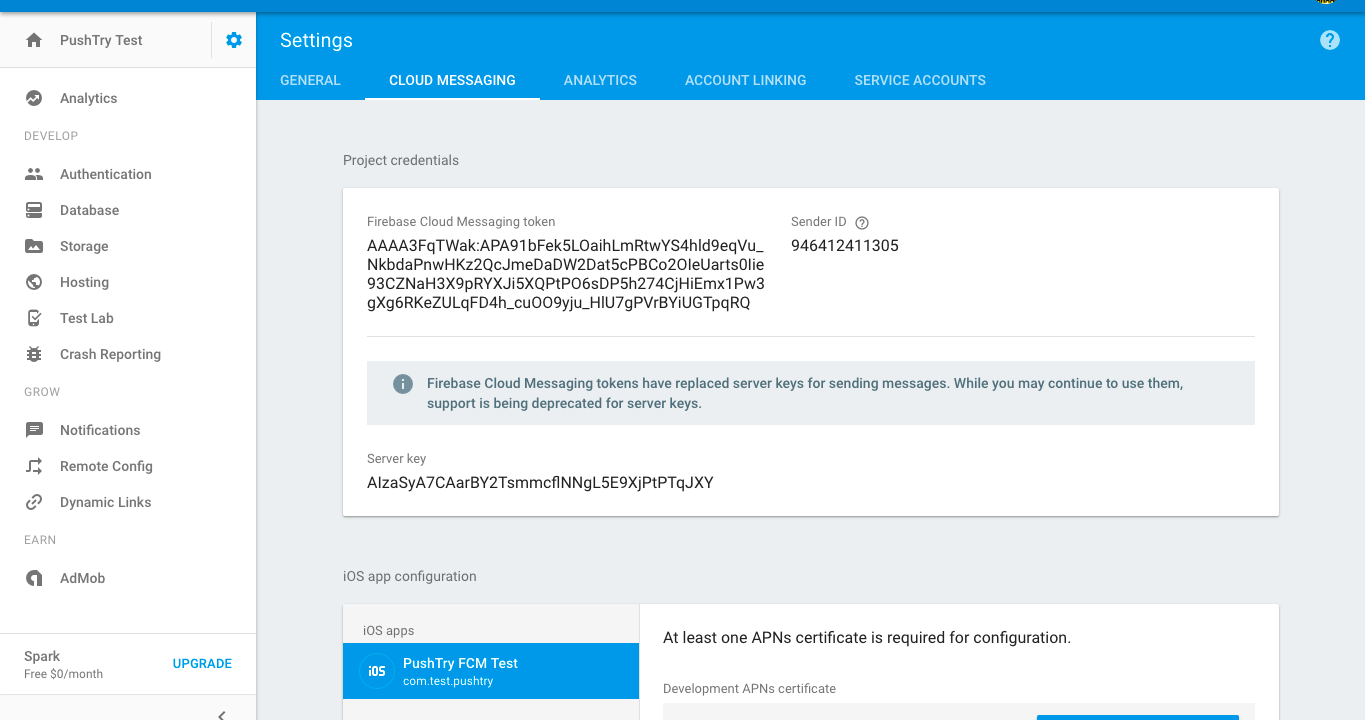The height and width of the screenshot is (720, 1365).
Task: Click the Hosting globe icon
Action: (x=34, y=282)
